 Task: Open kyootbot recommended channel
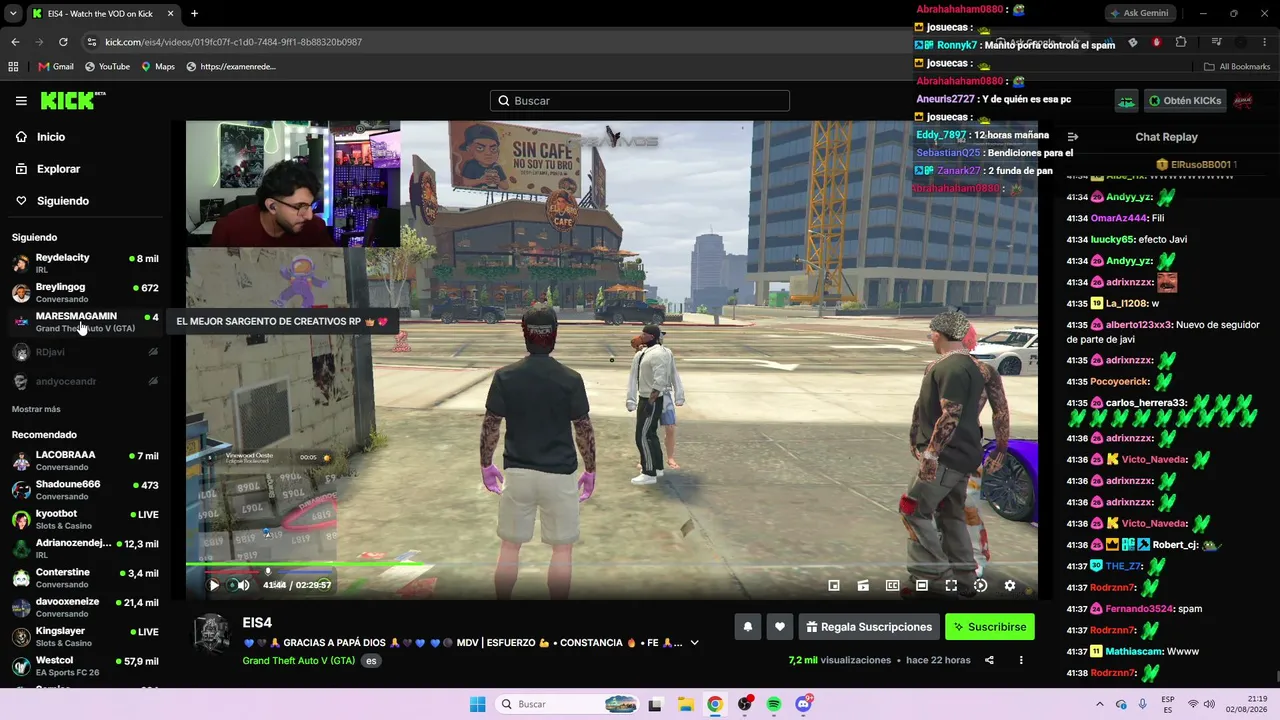[x=85, y=519]
